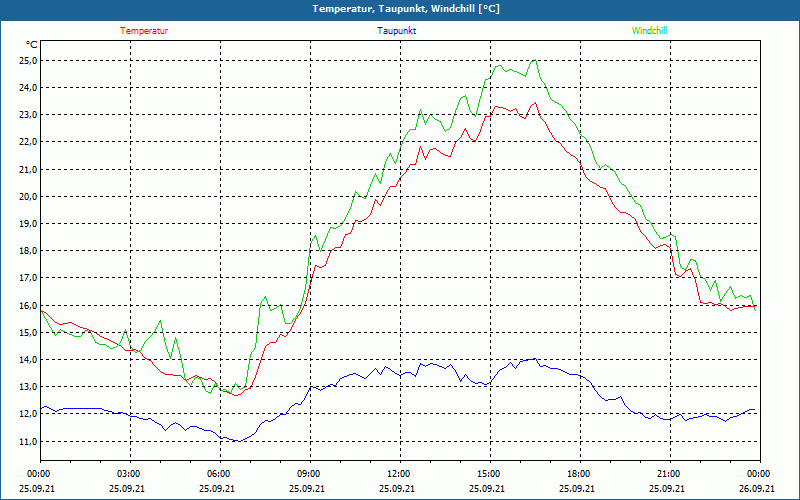800x500 pixels.
Task: Click the 16,0 y-axis value
Action: (29, 305)
